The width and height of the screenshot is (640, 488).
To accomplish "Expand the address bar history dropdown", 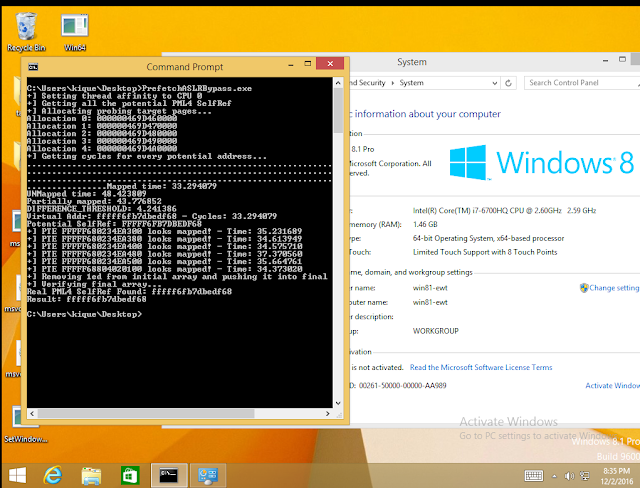I will coord(495,83).
